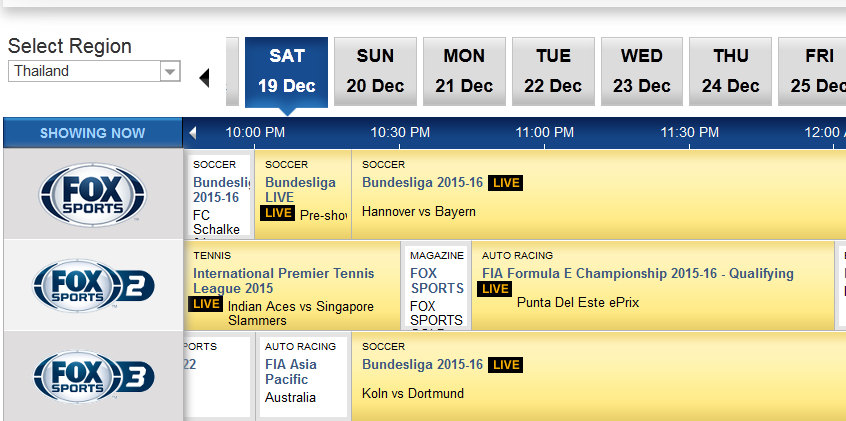Open FIA Formula E Championship Qualifying listing
The image size is (846, 421).
tap(637, 273)
